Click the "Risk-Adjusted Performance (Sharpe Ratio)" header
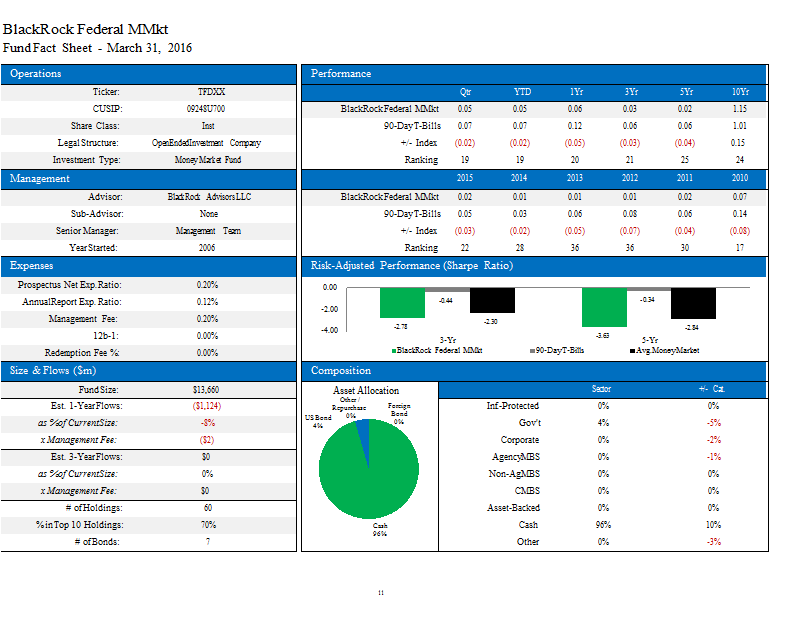This screenshot has height=619, width=800. point(534,266)
